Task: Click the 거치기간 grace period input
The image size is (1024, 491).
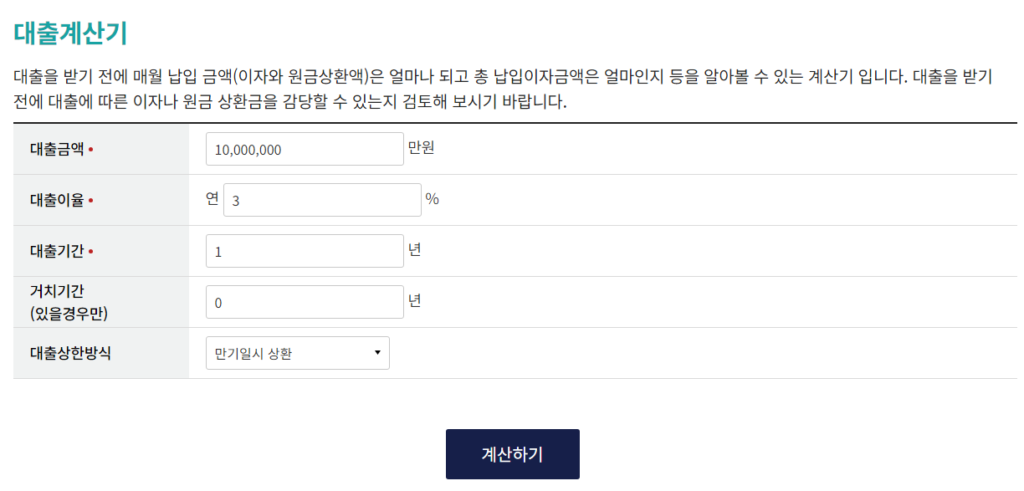Action: point(304,302)
